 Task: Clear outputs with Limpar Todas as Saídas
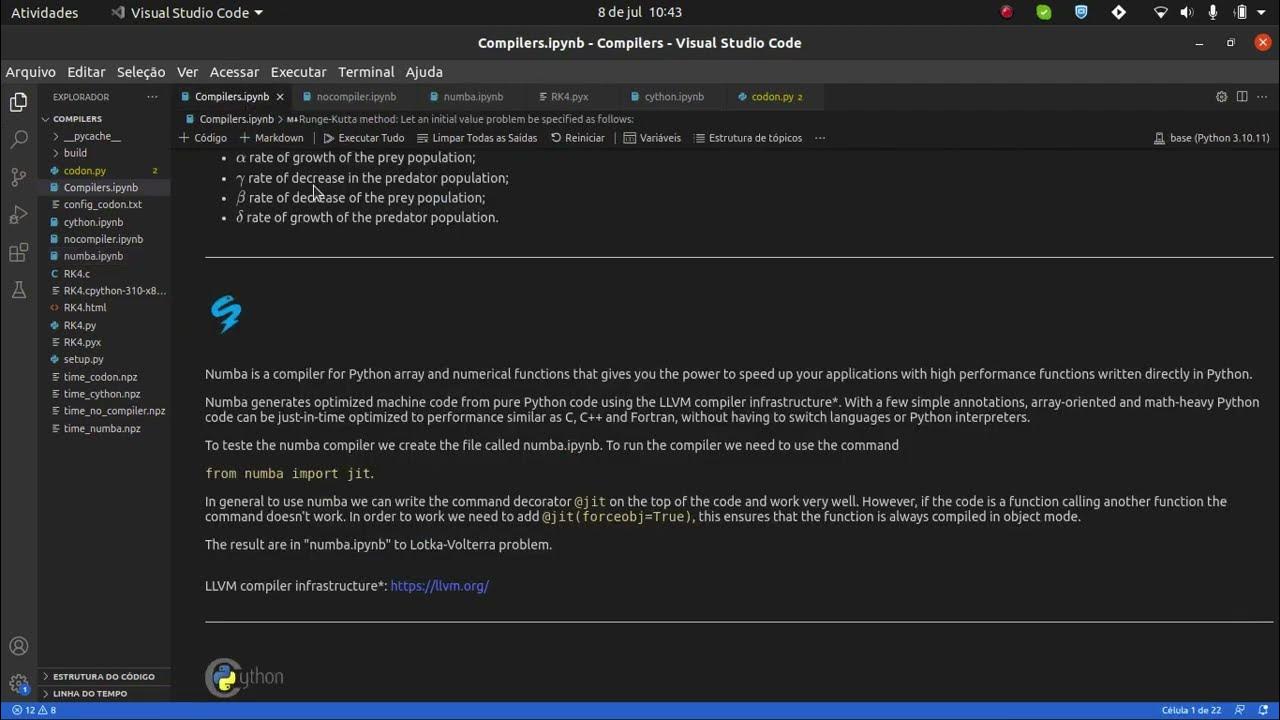(477, 138)
